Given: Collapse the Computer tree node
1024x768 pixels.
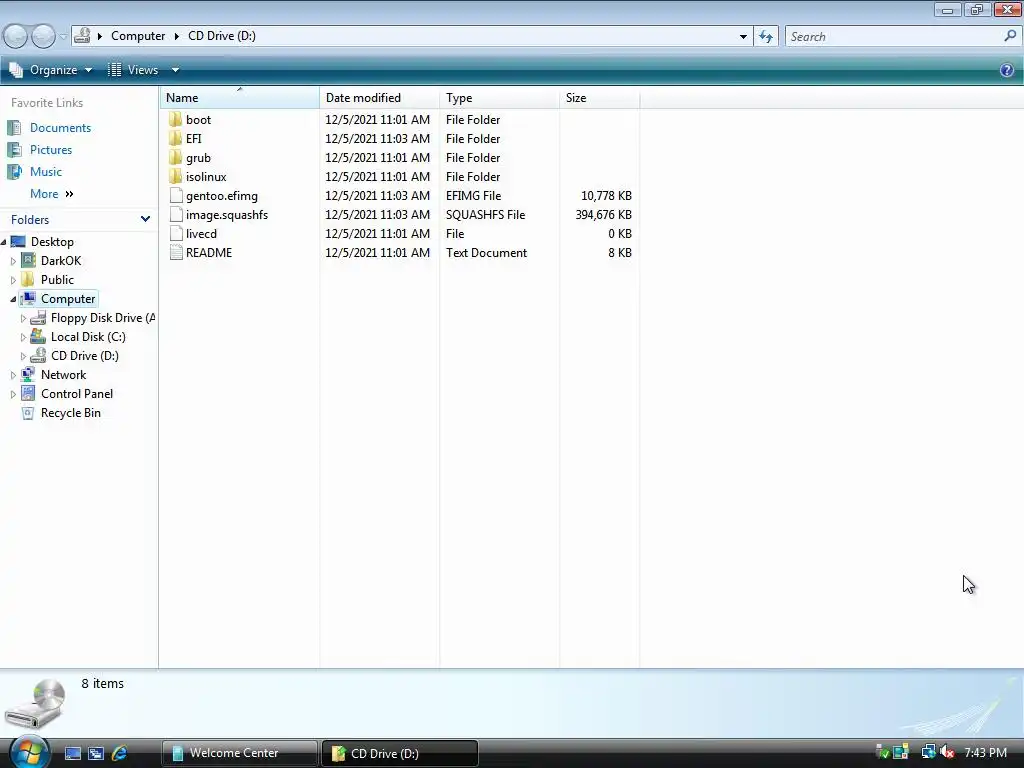Looking at the screenshot, I should coord(13,299).
